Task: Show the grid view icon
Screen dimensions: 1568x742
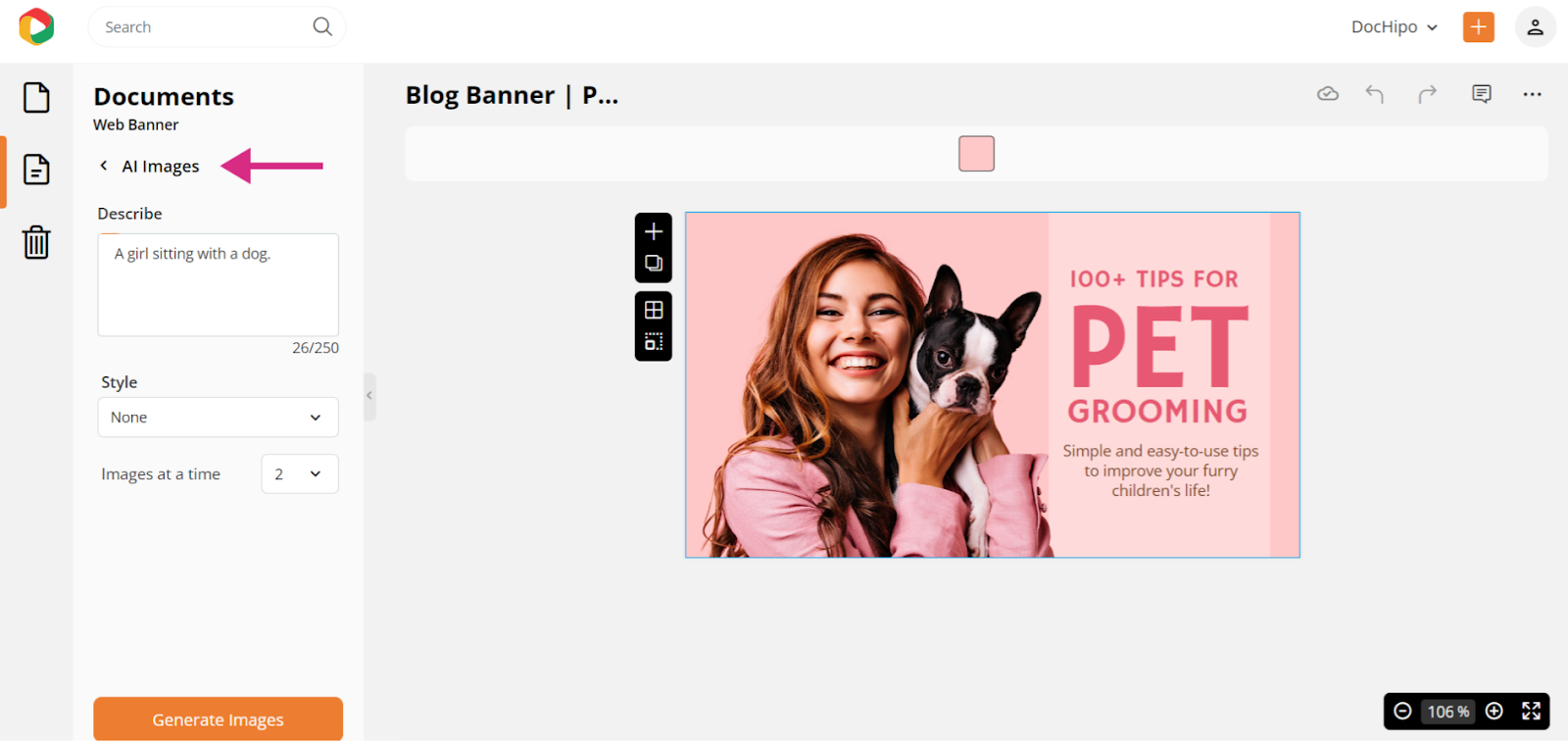Action: (654, 310)
